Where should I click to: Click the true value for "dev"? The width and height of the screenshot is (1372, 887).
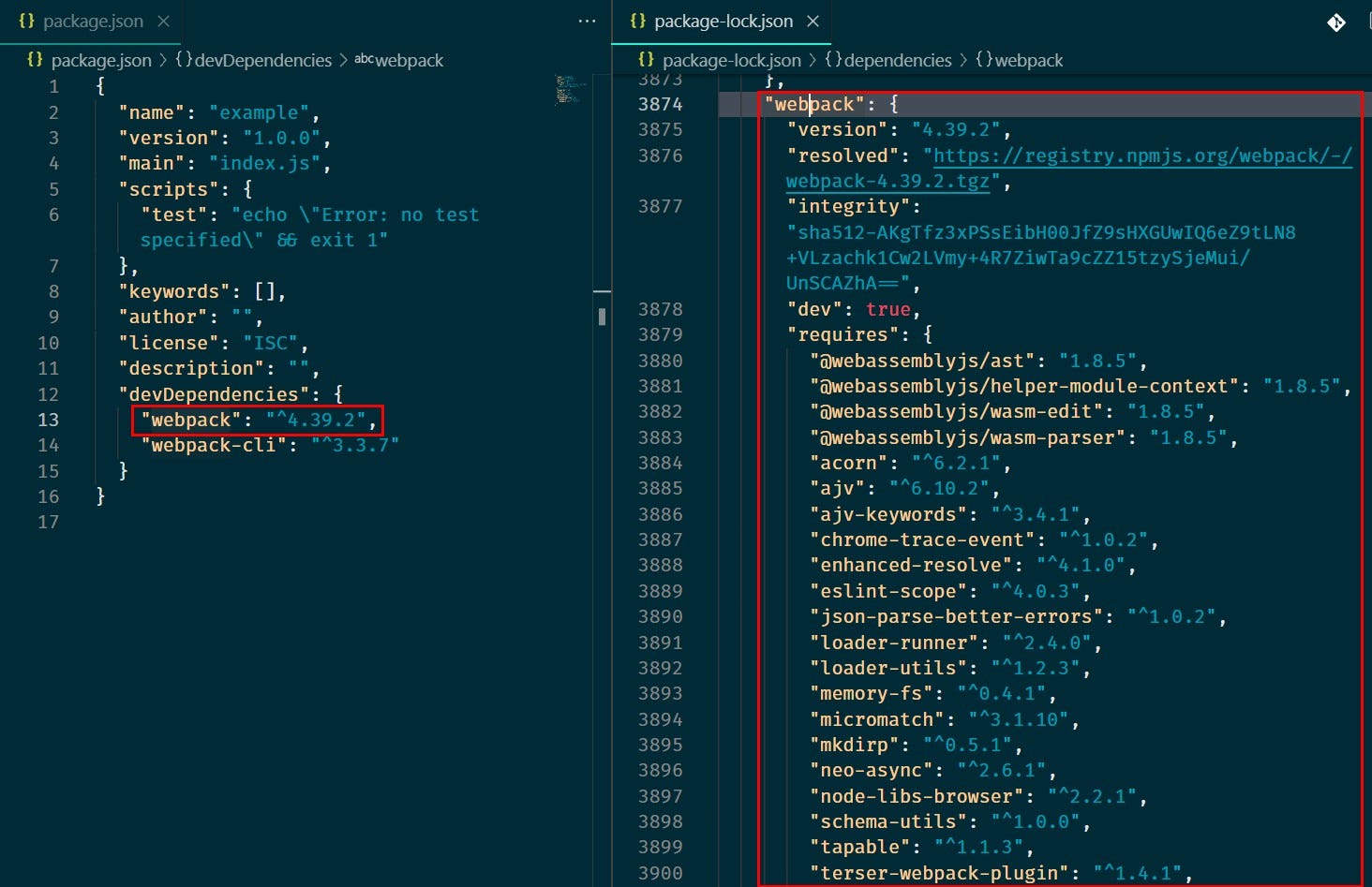(x=887, y=309)
